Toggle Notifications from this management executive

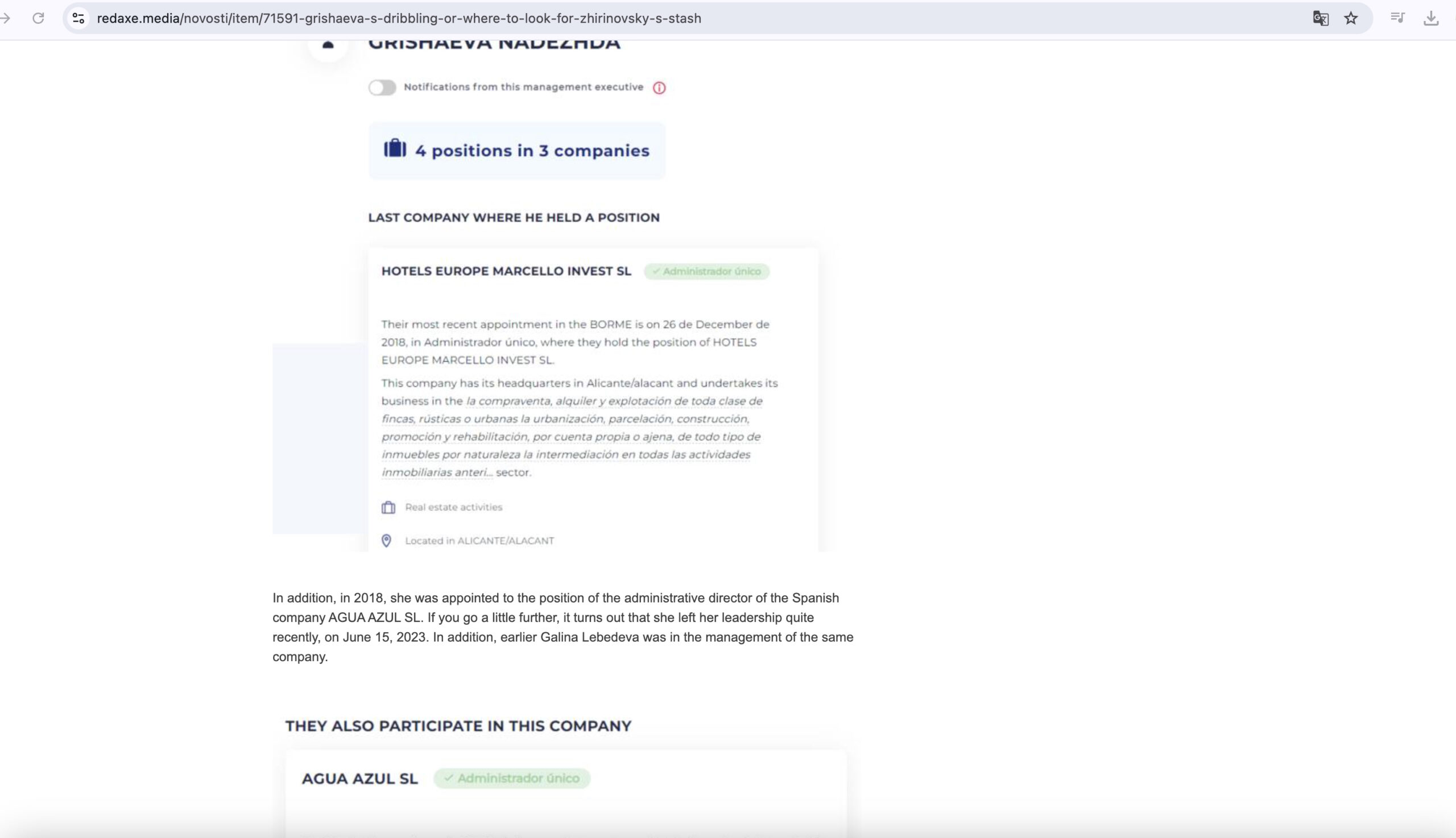pos(382,88)
